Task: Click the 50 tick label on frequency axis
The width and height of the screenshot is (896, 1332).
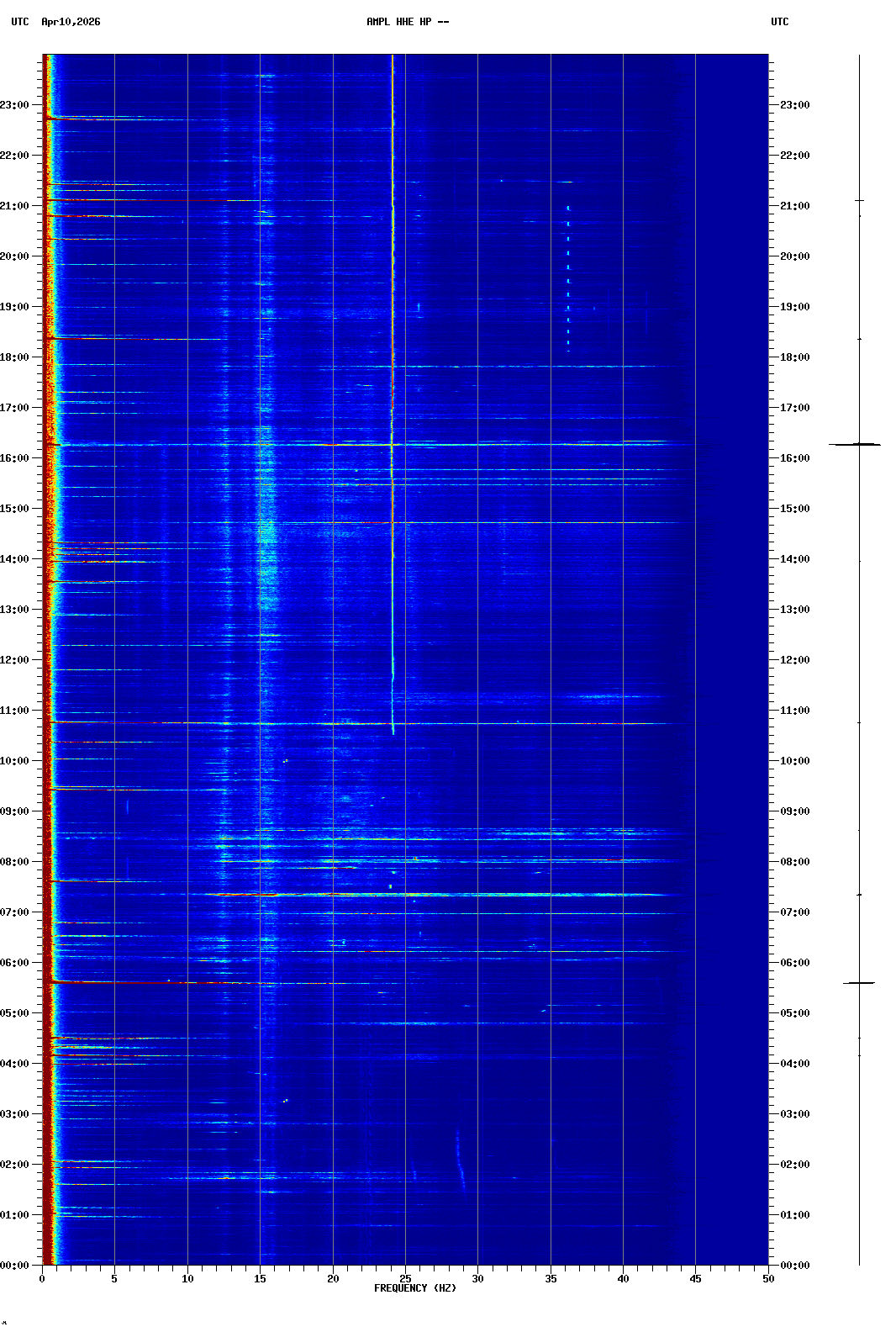Action: (768, 1278)
